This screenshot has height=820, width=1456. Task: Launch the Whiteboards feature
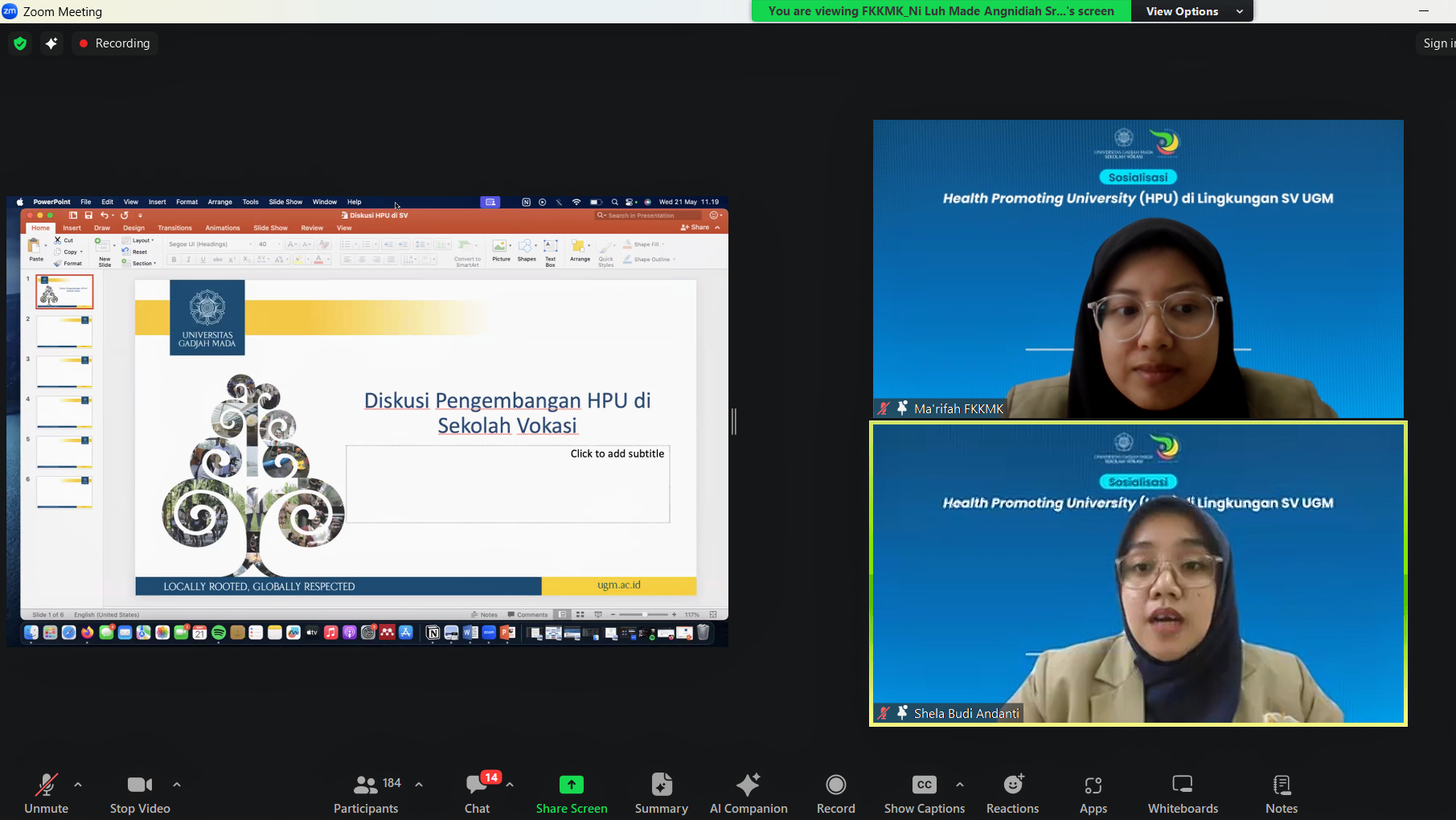point(1182,792)
